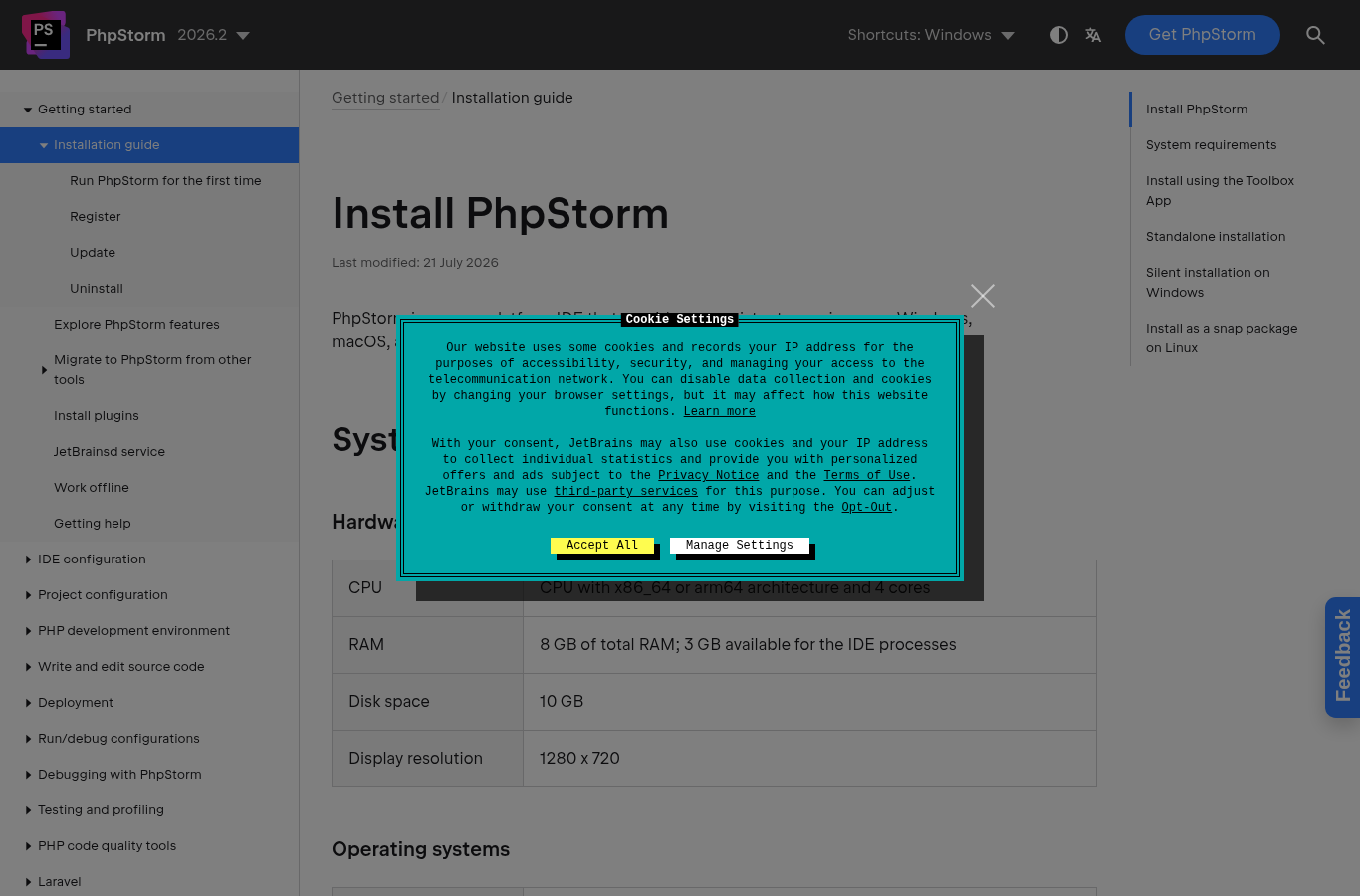Jump to Standalone installation section

coord(1216,237)
